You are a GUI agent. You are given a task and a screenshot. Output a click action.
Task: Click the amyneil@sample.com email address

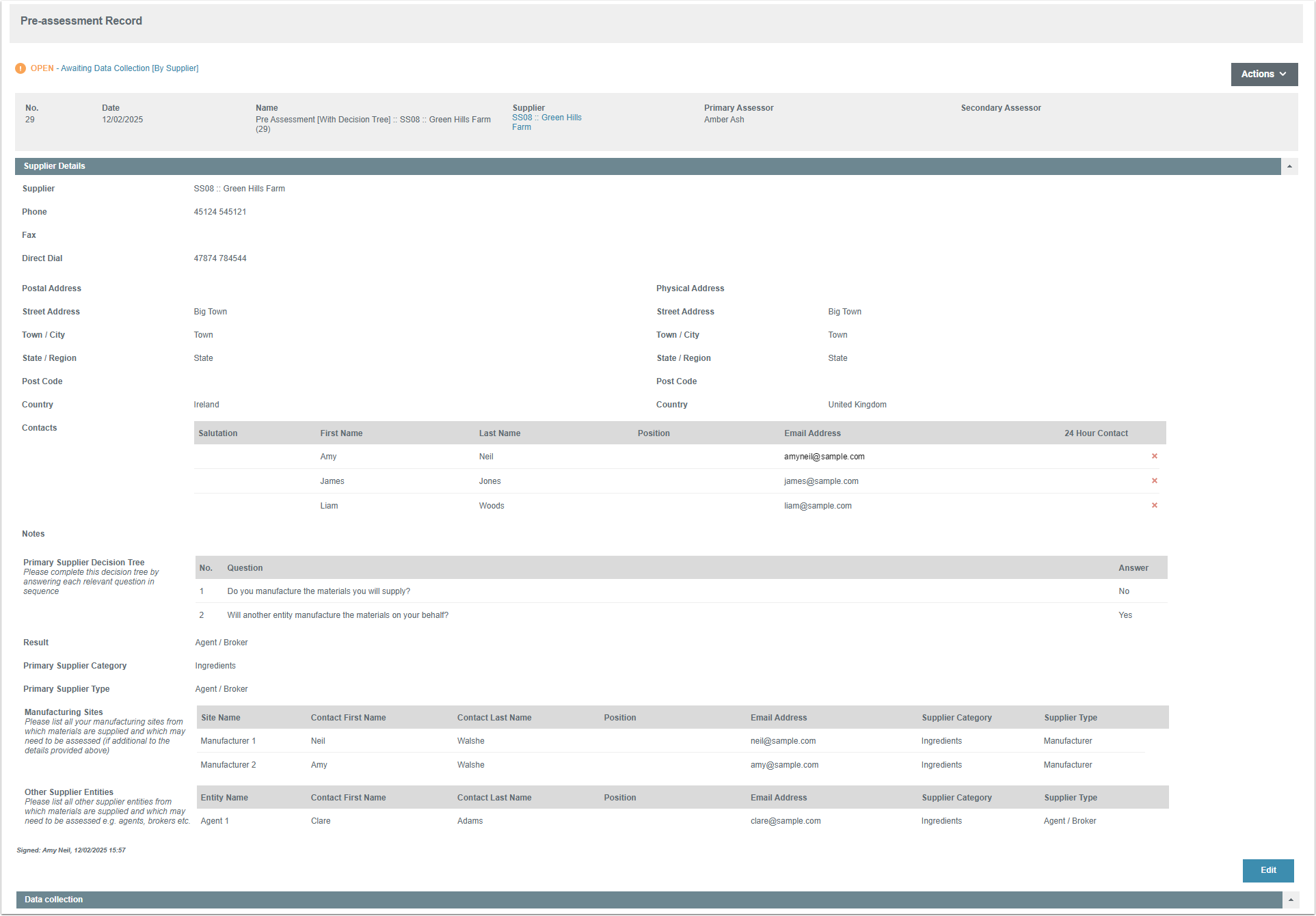tap(824, 457)
